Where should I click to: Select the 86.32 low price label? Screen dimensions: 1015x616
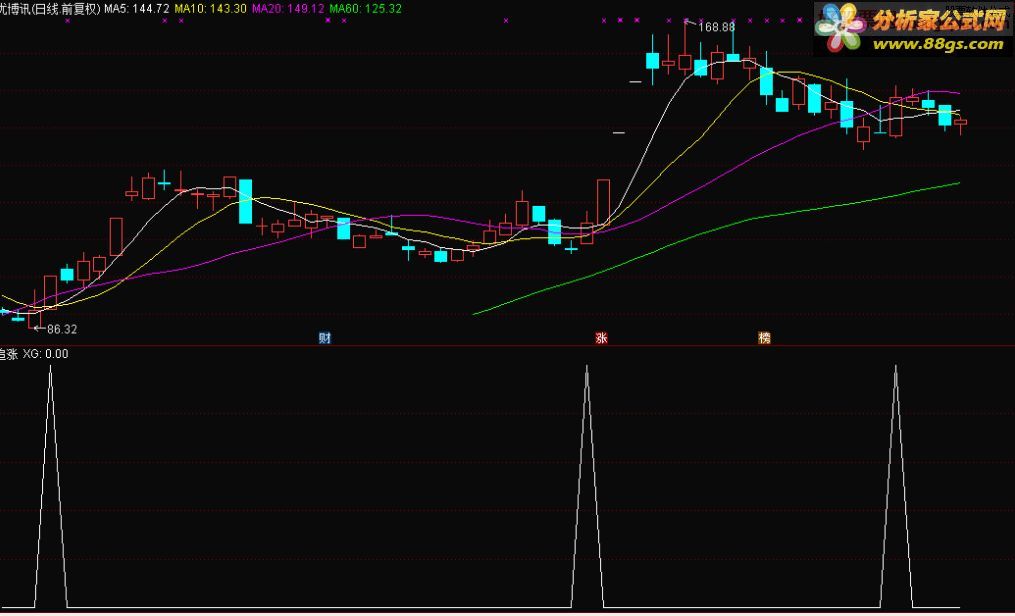[61, 329]
